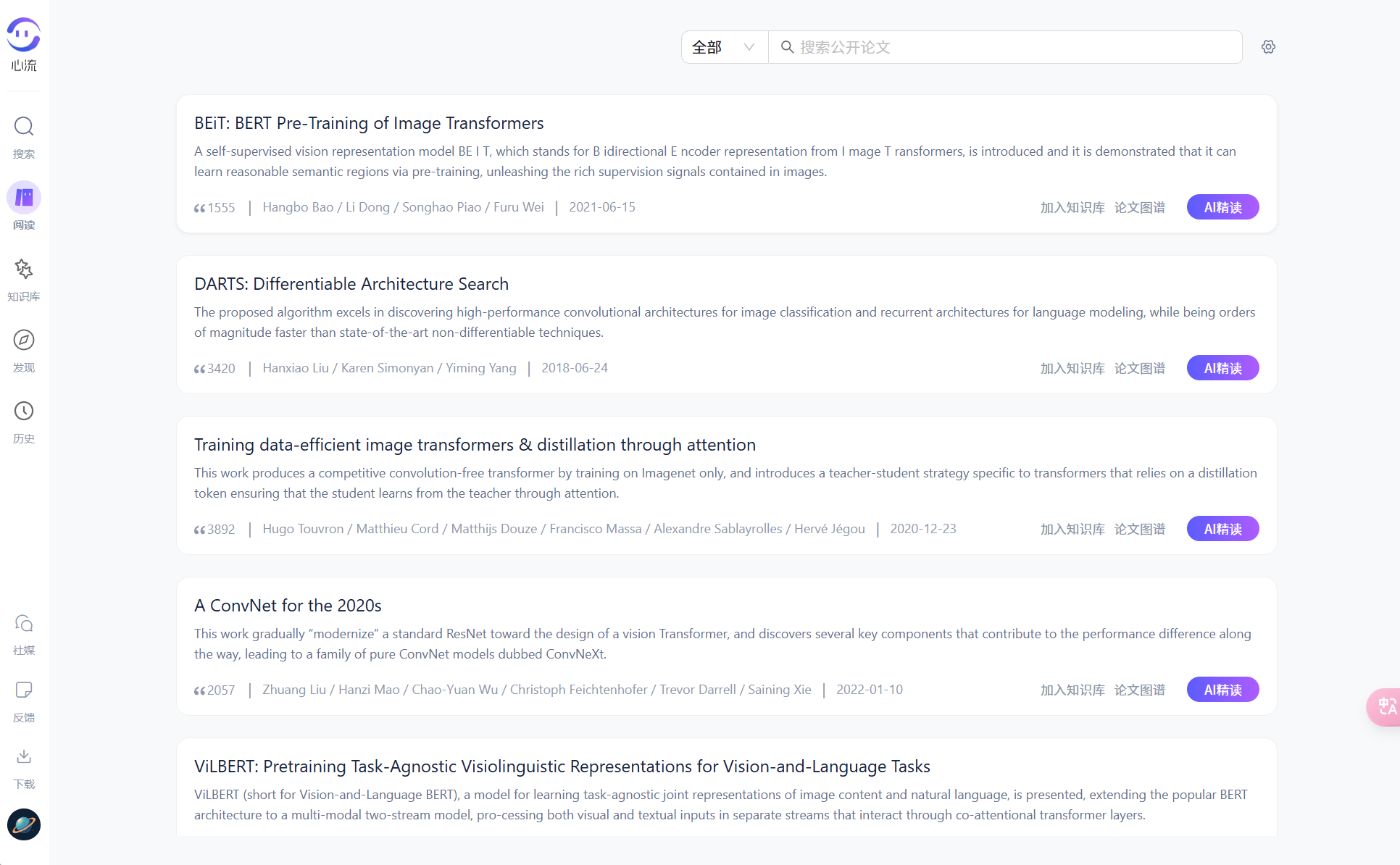This screenshot has width=1400, height=865.
Task: Open the 历史 history clock icon
Action: click(x=24, y=411)
